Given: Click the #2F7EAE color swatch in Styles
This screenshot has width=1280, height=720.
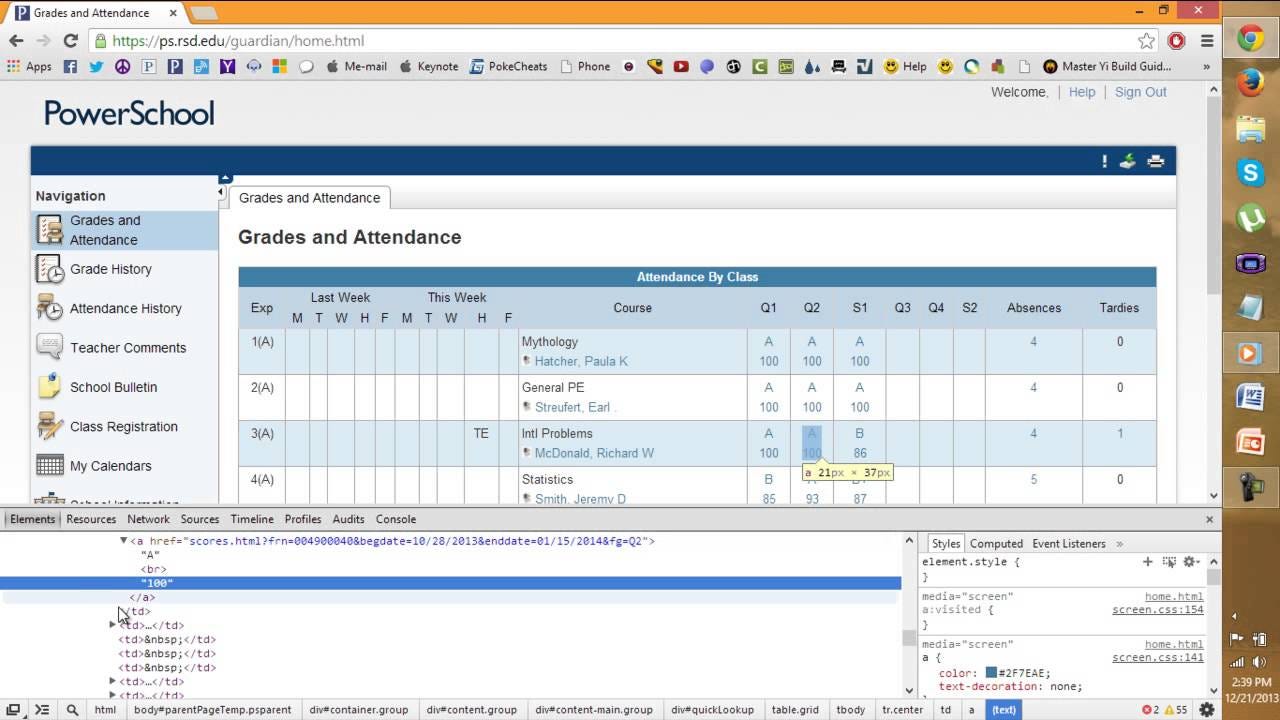Looking at the screenshot, I should tap(992, 673).
